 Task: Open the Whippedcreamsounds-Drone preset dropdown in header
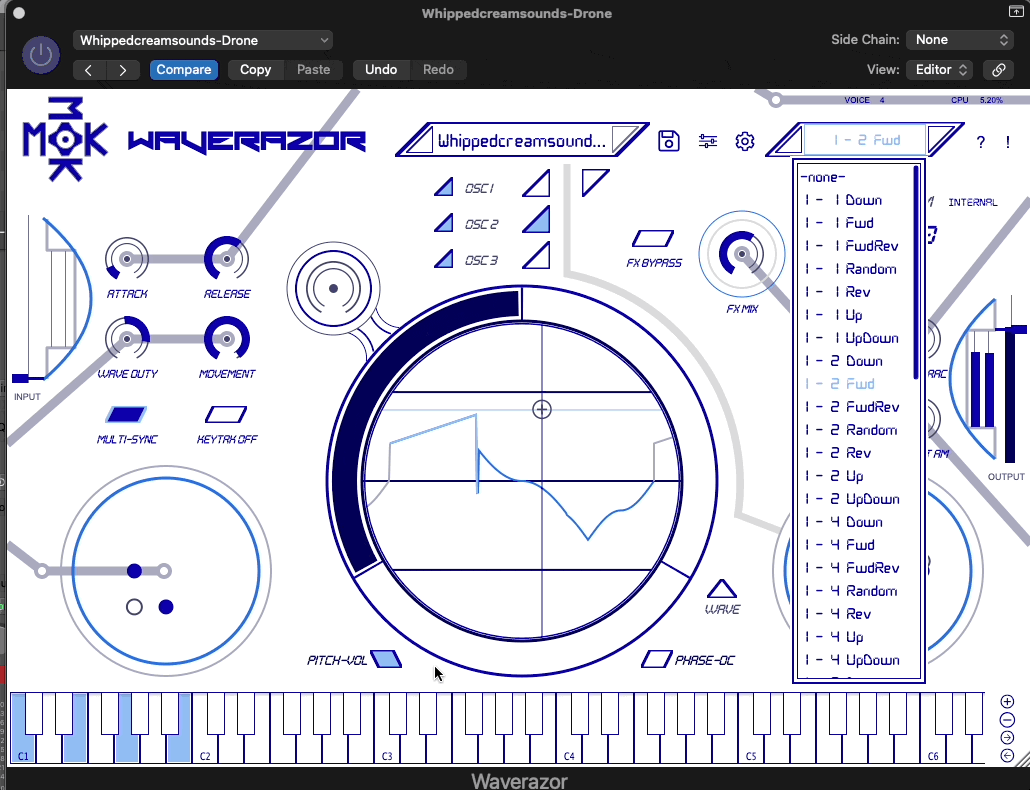pos(203,40)
